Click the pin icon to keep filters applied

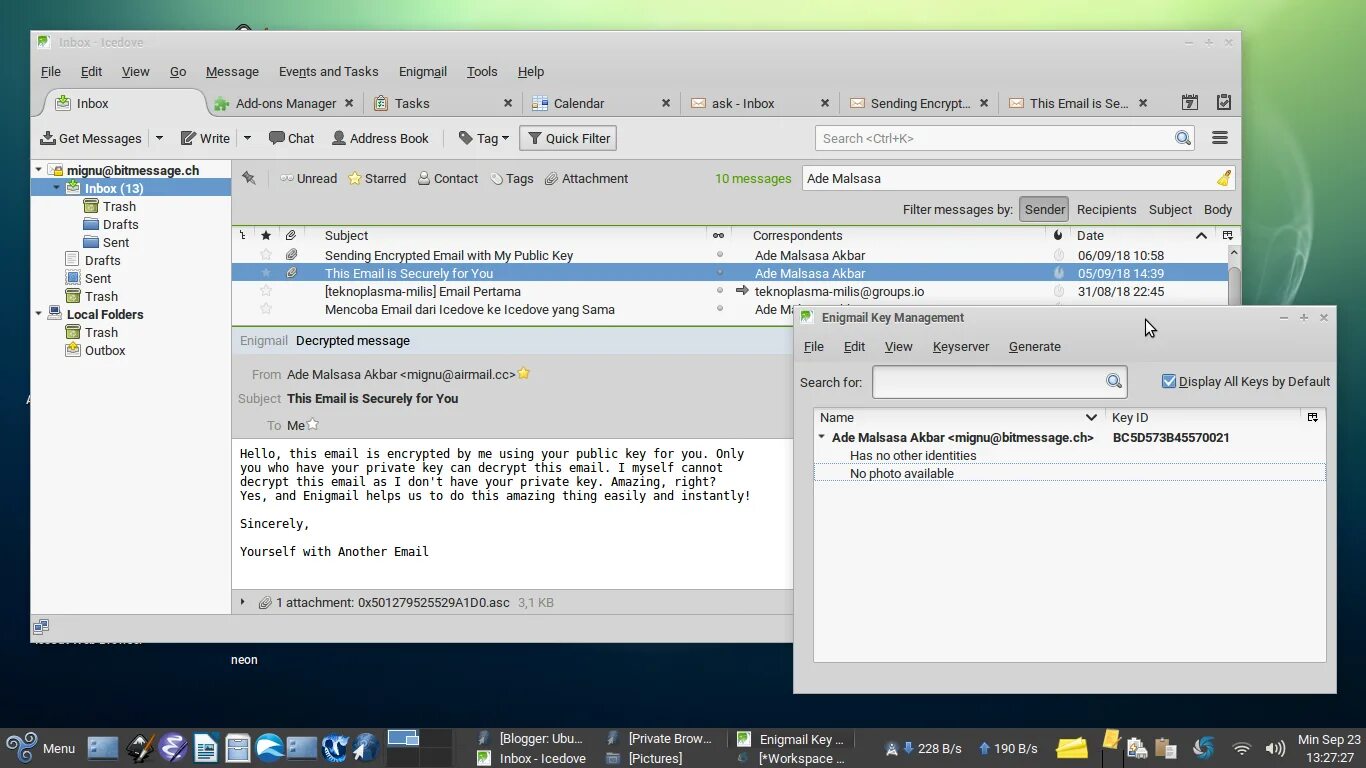coord(249,178)
